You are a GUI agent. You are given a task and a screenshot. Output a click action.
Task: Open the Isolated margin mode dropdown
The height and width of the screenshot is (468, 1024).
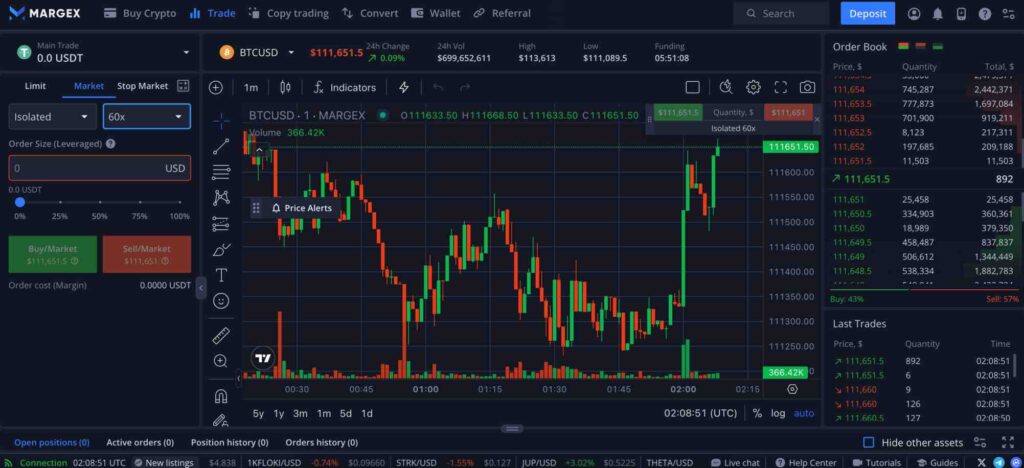point(53,117)
